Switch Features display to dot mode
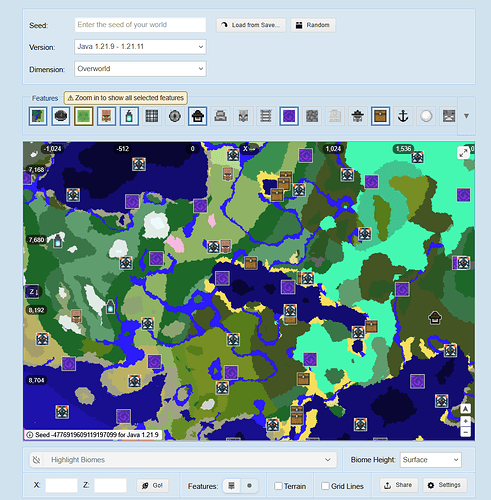The height and width of the screenshot is (500, 491). click(249, 486)
